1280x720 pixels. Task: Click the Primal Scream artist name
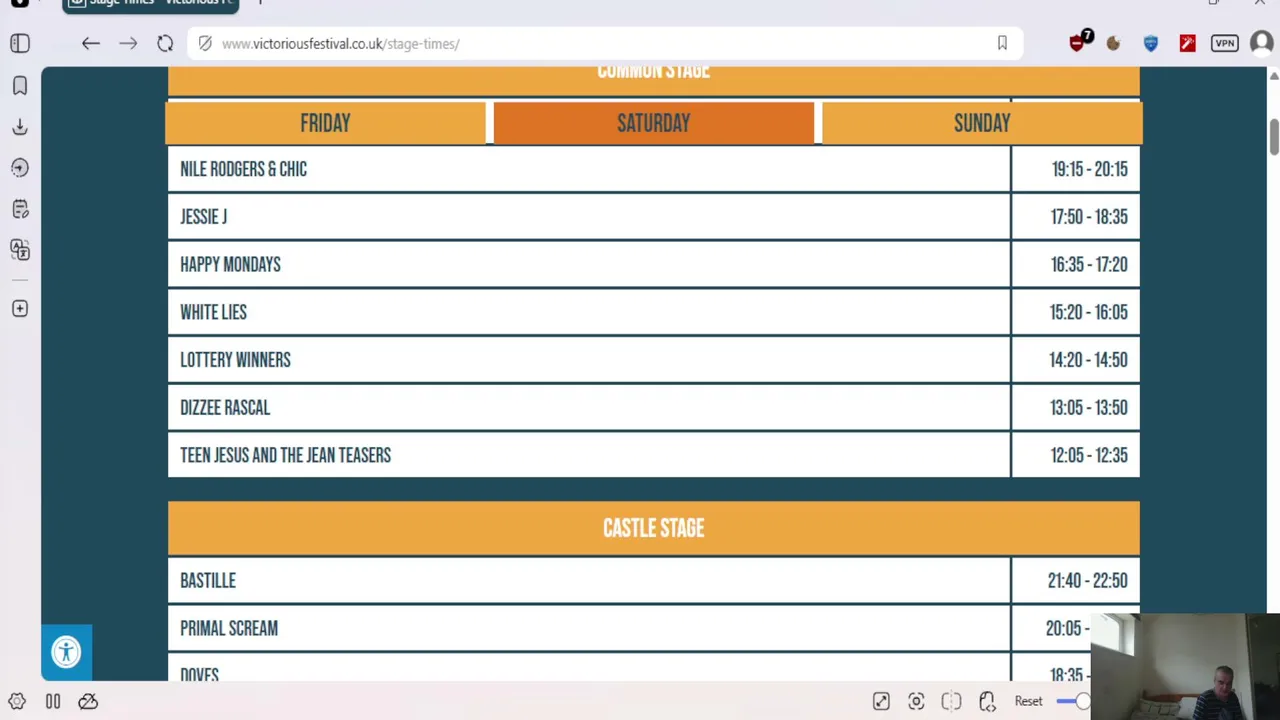coord(229,628)
